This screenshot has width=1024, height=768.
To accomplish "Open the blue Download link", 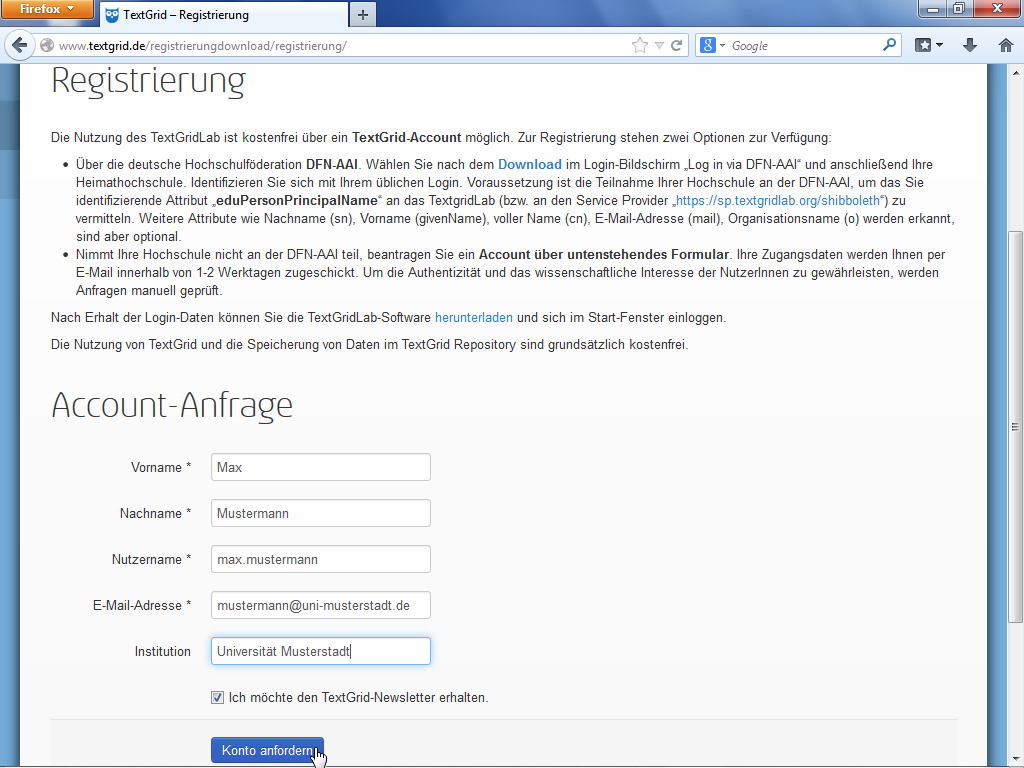I will [x=529, y=164].
